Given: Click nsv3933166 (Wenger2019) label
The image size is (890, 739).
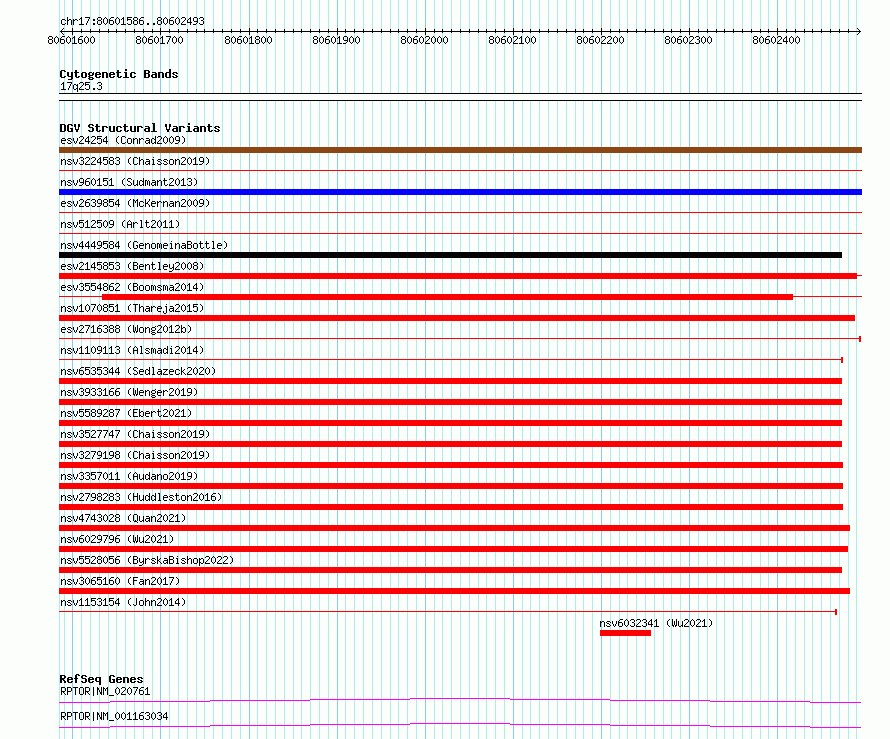Looking at the screenshot, I should [129, 392].
